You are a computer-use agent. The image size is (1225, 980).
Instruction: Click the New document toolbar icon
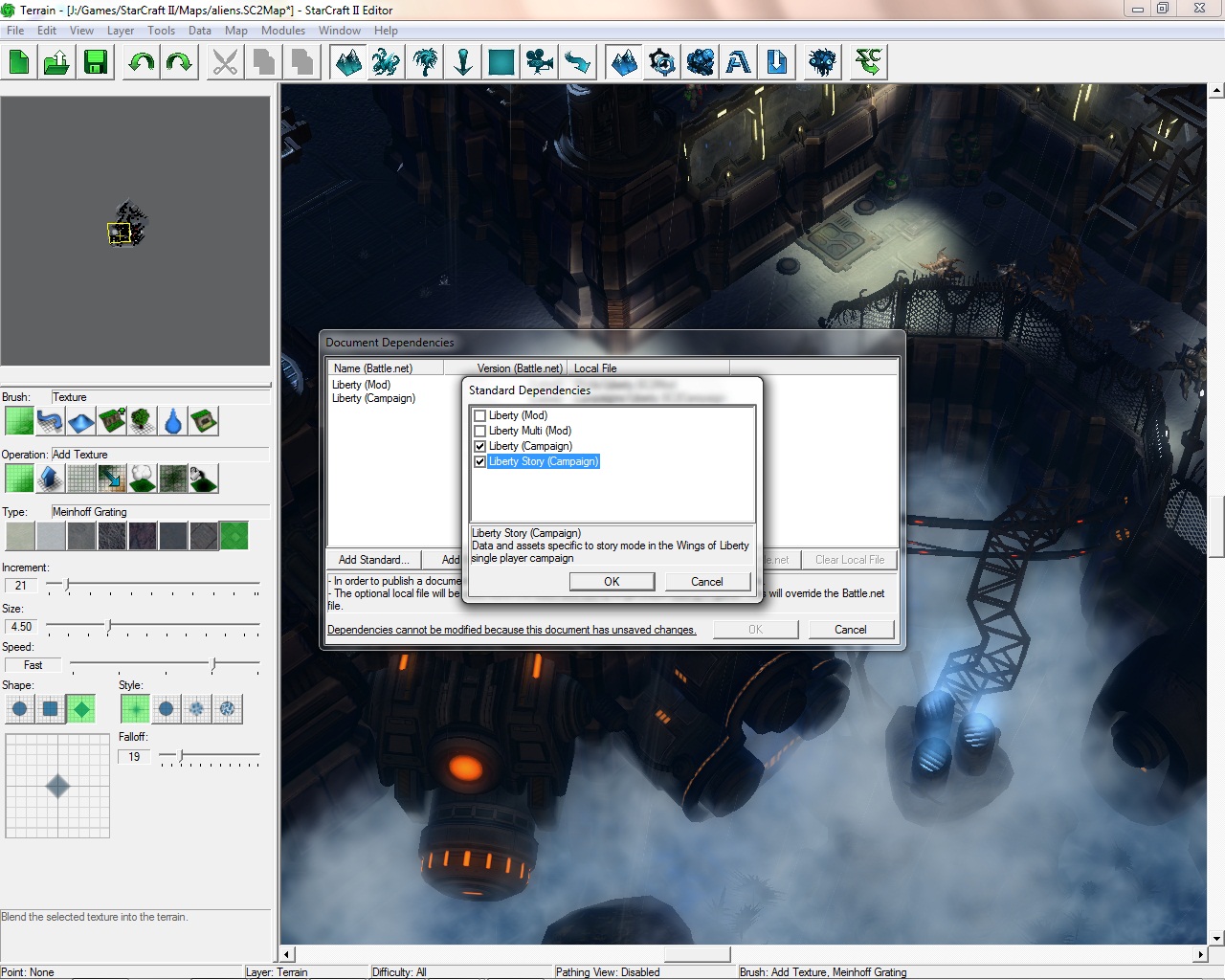click(19, 63)
